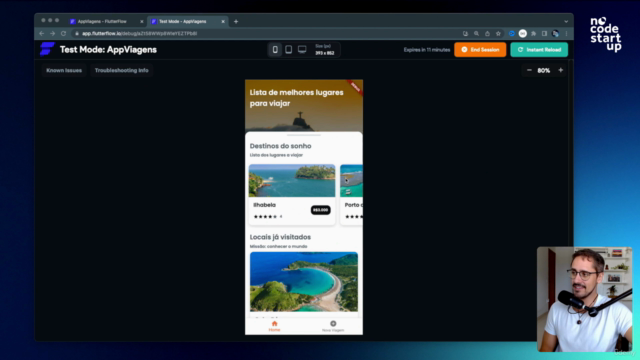Open the browser zoom magnifier icon
This screenshot has height=360, width=640.
[x=476, y=33]
